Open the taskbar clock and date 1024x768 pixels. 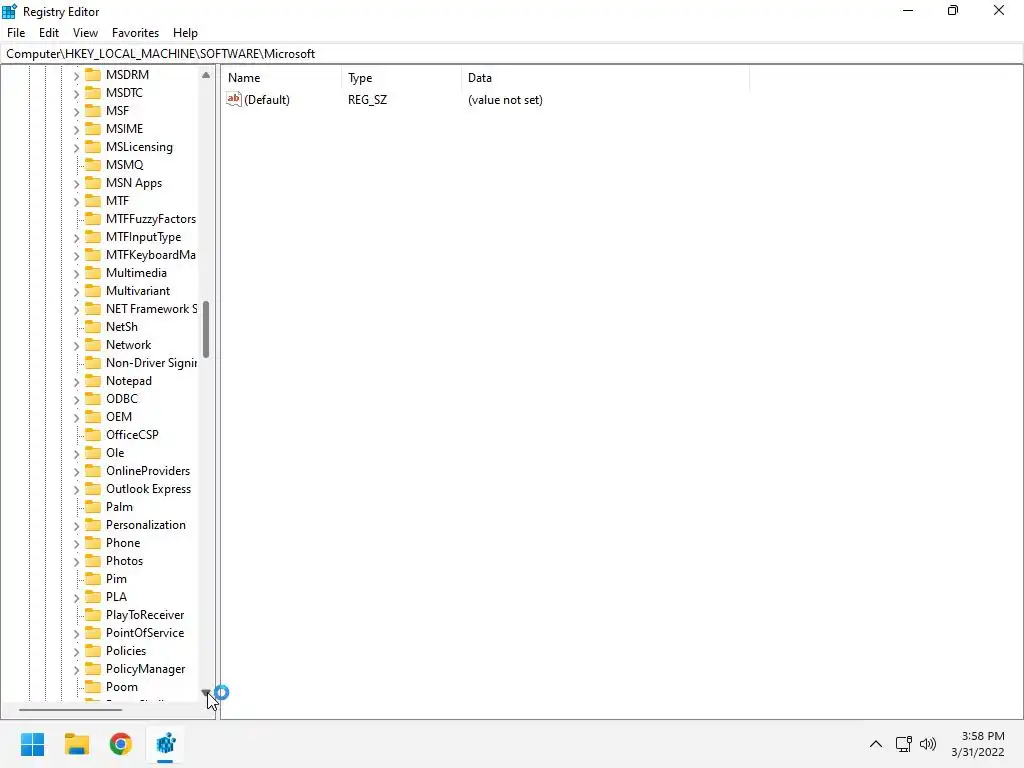(978, 744)
